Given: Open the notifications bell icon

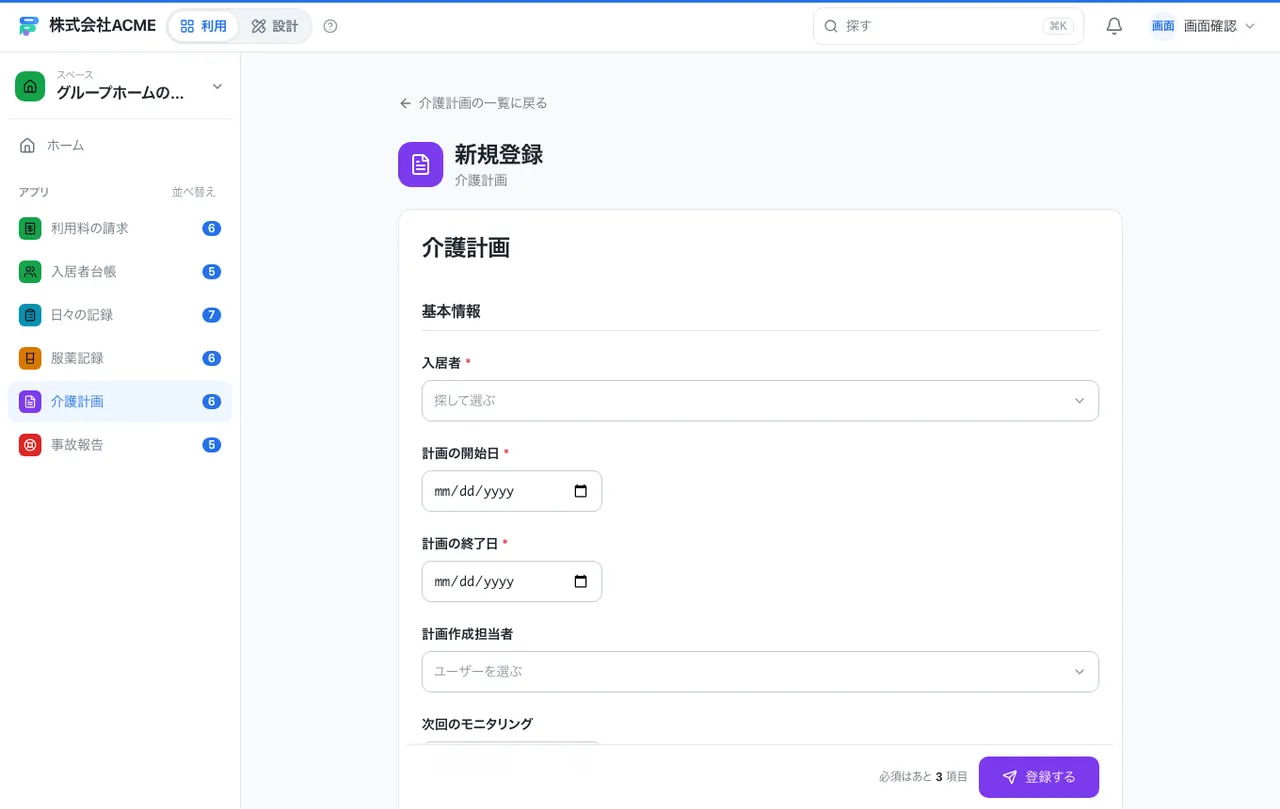Looking at the screenshot, I should pos(1114,26).
